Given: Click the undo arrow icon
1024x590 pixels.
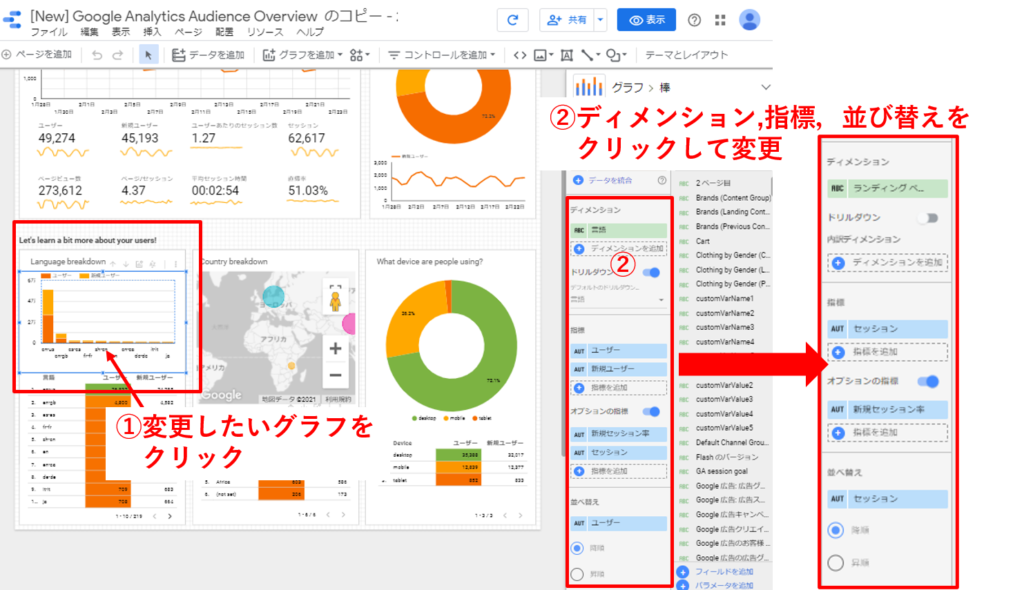Looking at the screenshot, I should pos(97,55).
